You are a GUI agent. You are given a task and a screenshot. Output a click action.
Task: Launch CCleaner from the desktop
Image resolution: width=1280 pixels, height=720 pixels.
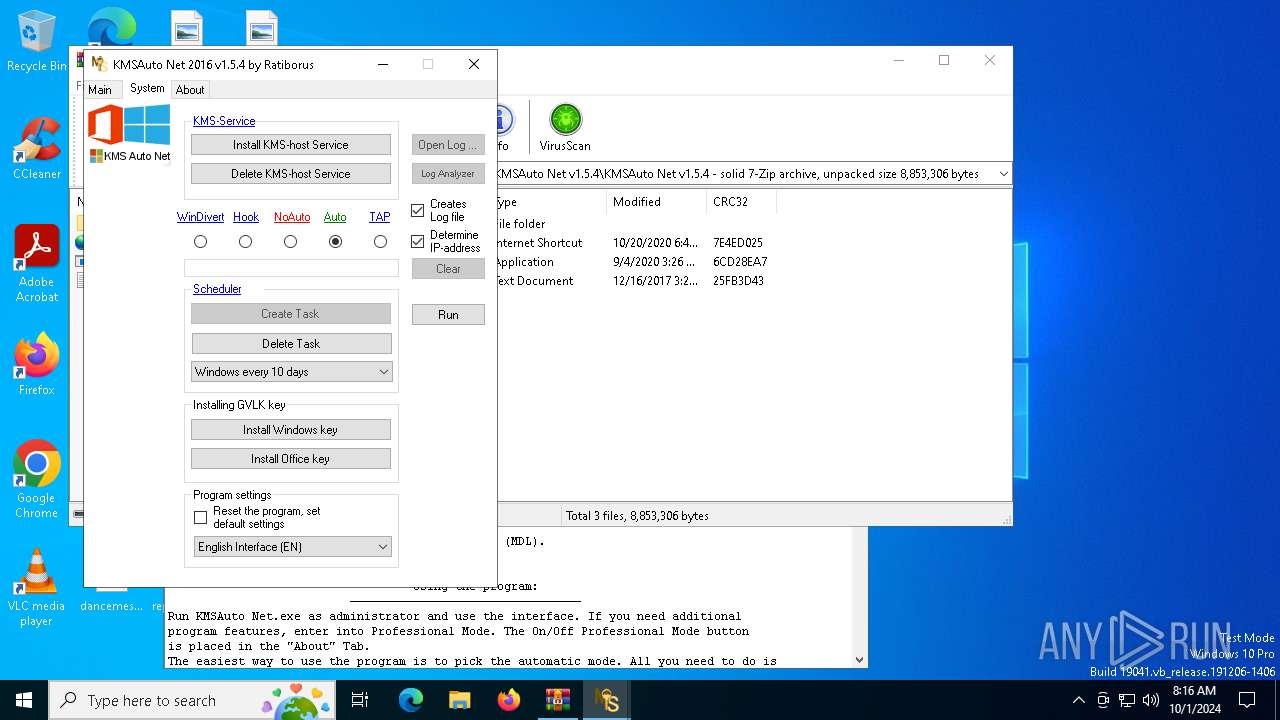37,149
